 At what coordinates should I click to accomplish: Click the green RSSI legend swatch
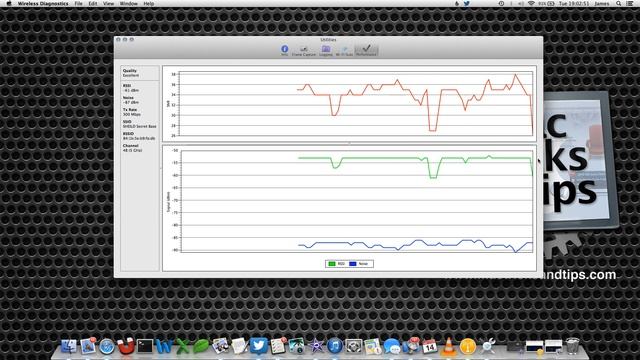click(332, 264)
